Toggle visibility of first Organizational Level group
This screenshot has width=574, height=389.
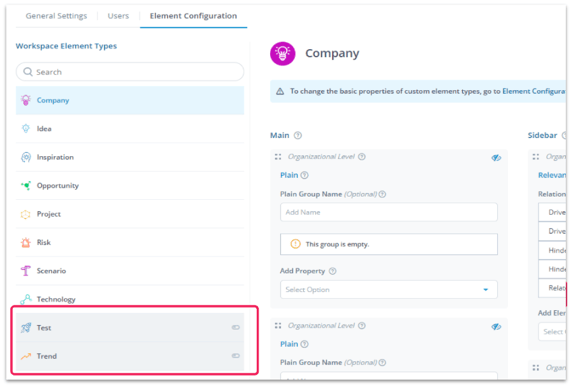496,158
